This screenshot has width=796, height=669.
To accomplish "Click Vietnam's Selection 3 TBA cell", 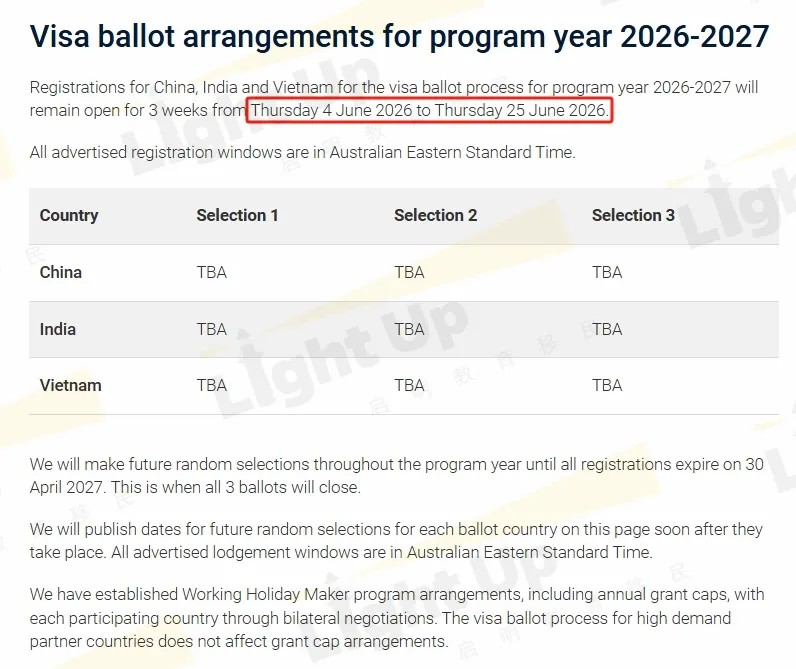I will pos(607,386).
